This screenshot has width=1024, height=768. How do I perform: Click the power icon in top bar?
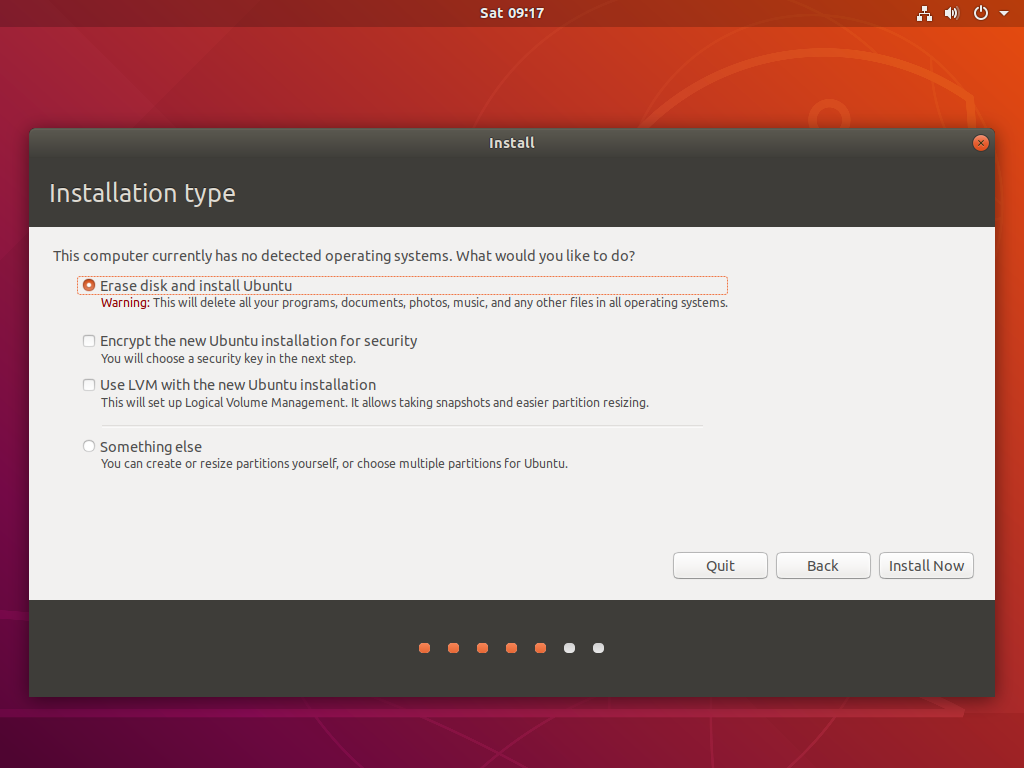(x=980, y=13)
